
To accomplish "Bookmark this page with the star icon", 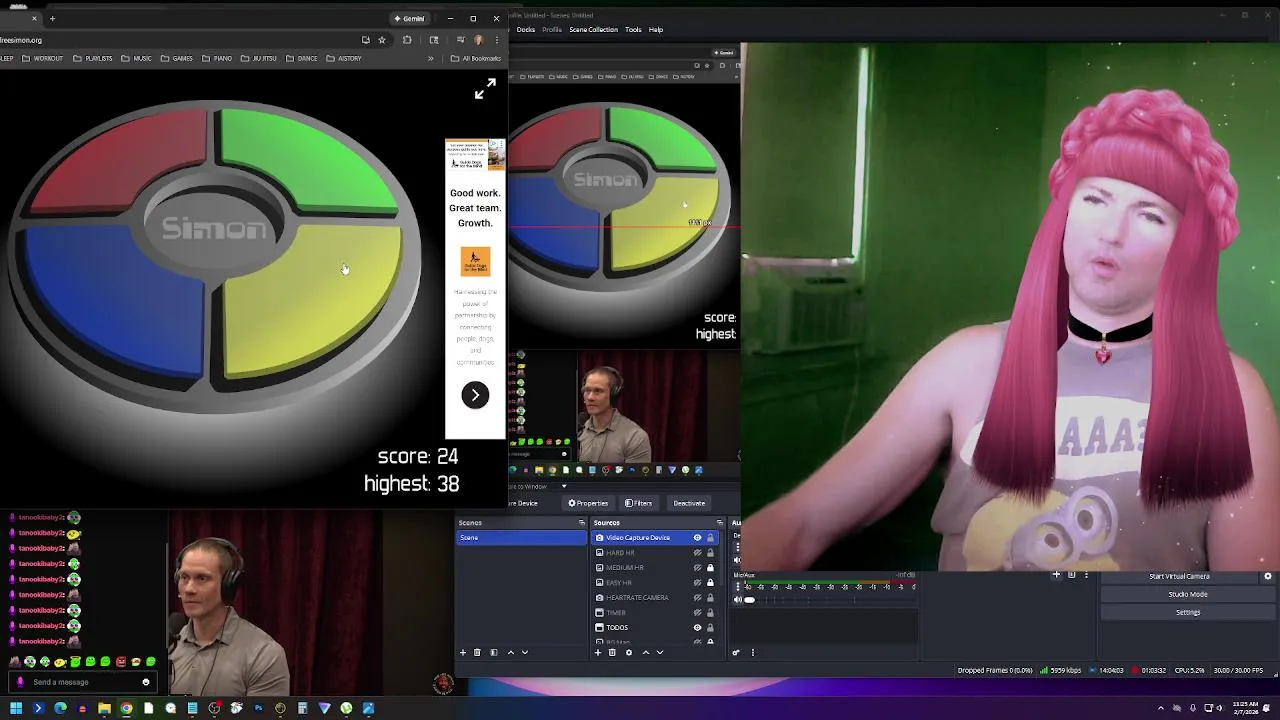I will coord(381,40).
